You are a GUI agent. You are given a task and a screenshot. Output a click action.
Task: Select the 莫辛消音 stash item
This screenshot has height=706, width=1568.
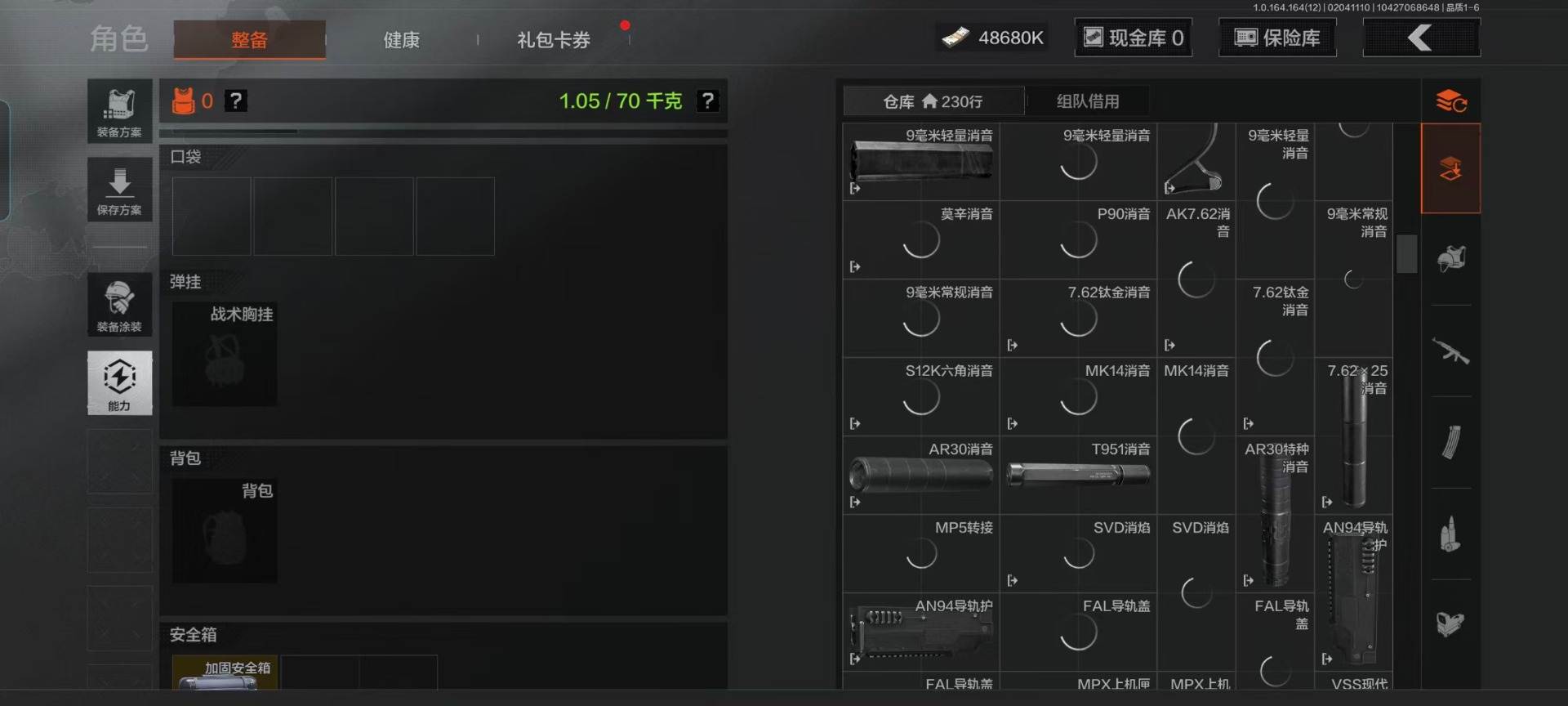coord(921,239)
